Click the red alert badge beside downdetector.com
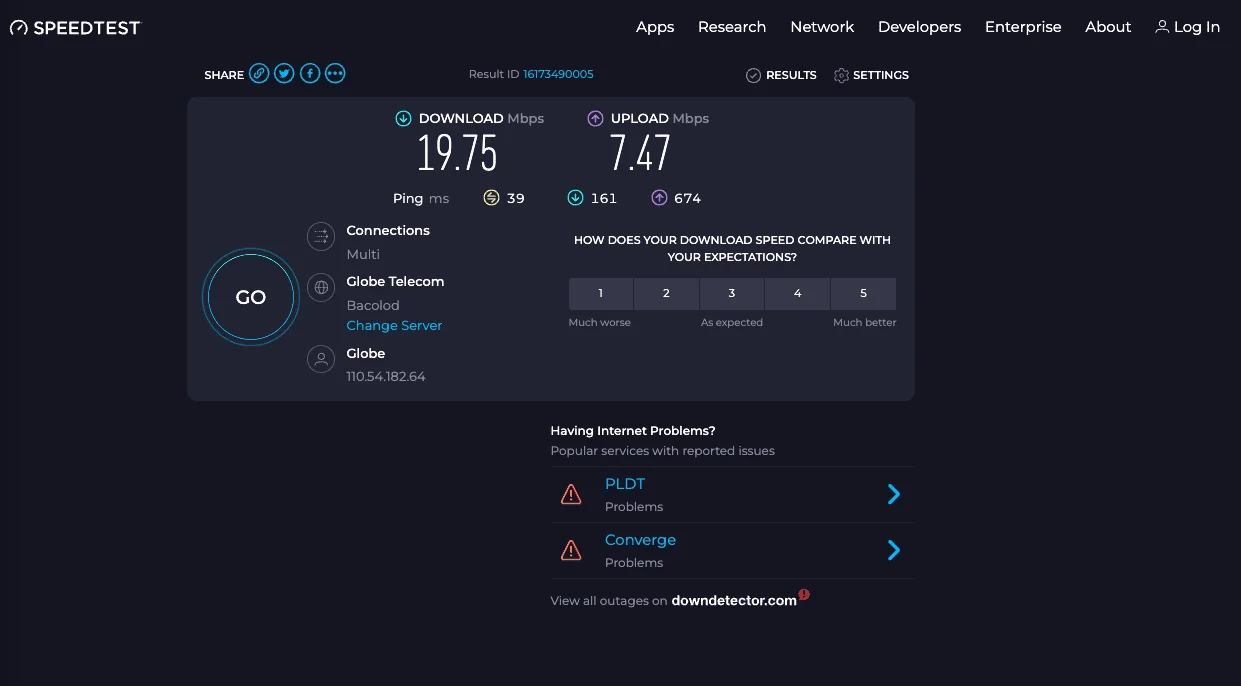Viewport: 1241px width, 686px height. point(804,595)
